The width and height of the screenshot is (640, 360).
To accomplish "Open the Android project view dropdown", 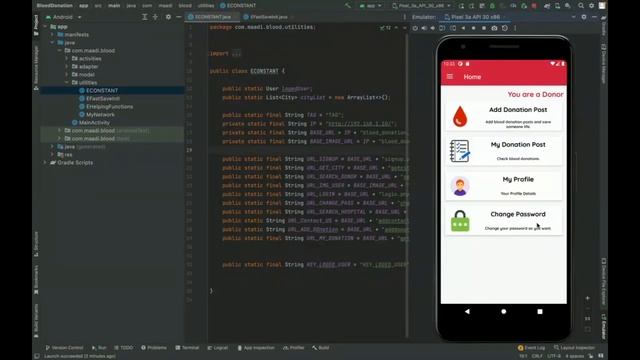I will (x=64, y=17).
